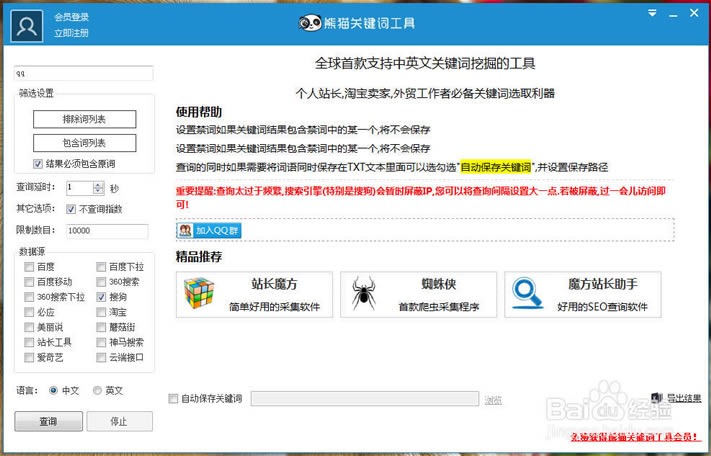Enable 百度 data source checkbox
Viewport: 711px width, 456px height.
coord(29,267)
